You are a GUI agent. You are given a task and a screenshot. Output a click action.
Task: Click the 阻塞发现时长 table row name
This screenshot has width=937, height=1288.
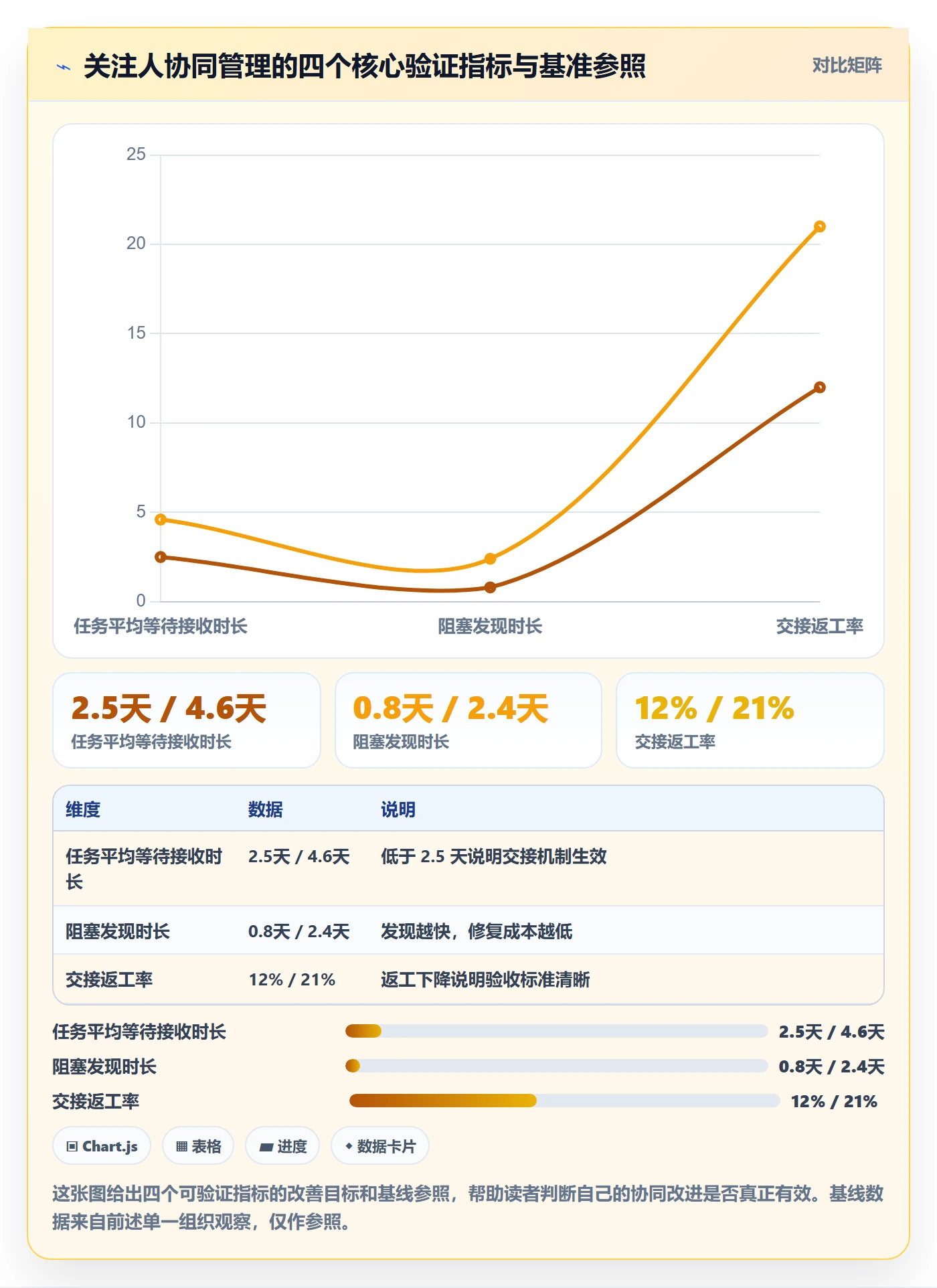(118, 931)
